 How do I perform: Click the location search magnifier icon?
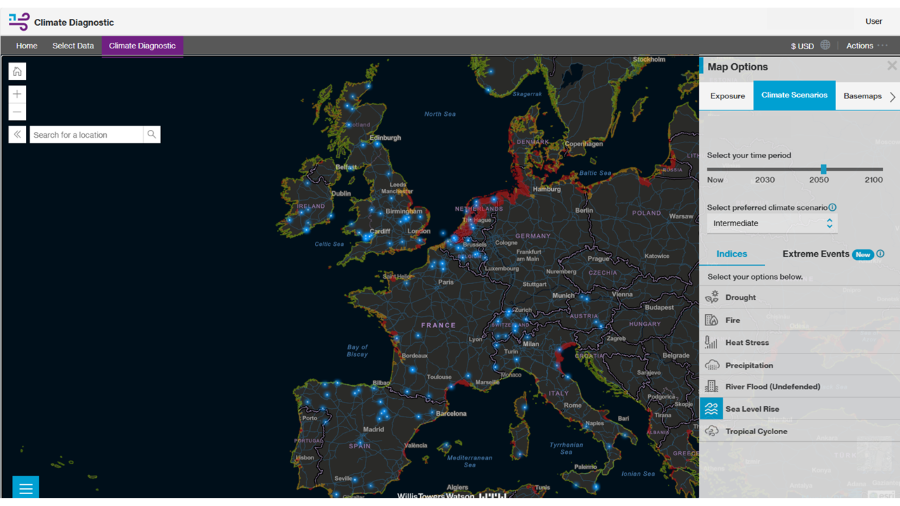152,134
